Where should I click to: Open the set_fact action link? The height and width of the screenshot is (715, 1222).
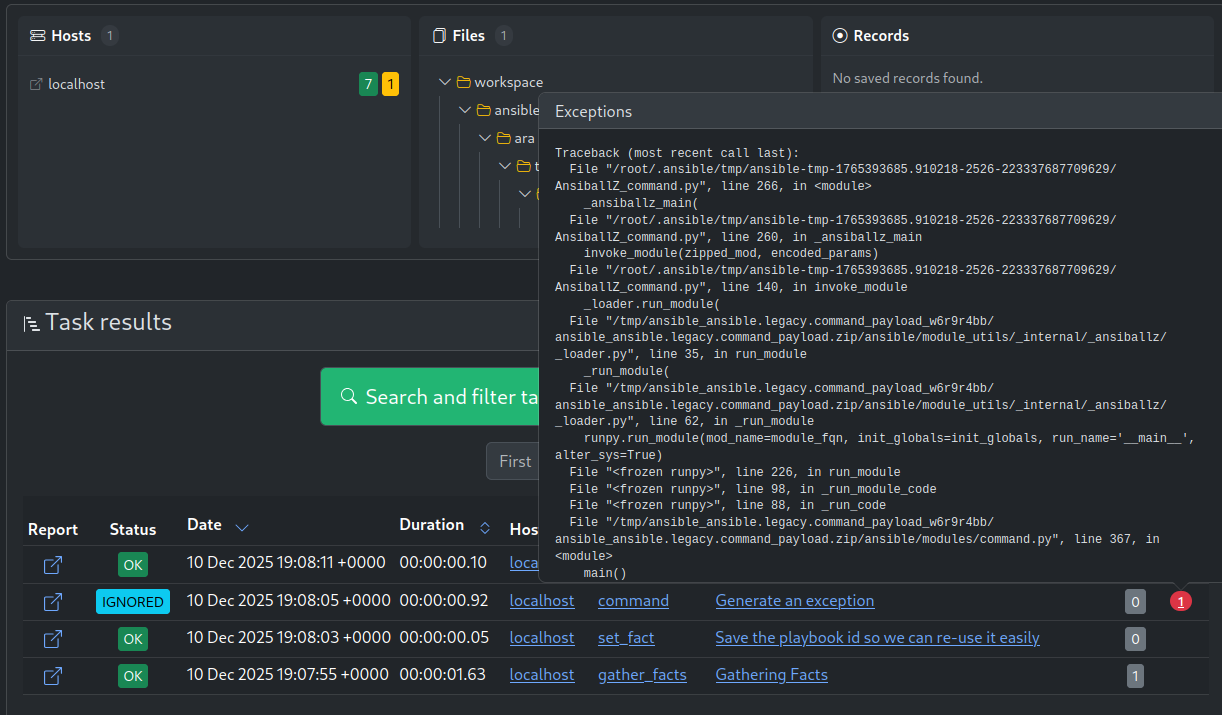point(626,638)
